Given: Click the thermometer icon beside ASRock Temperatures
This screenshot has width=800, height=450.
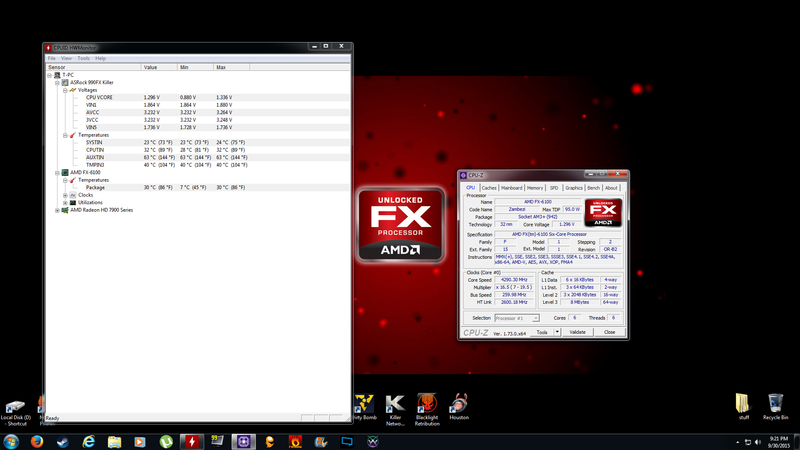Looking at the screenshot, I should pos(73,135).
